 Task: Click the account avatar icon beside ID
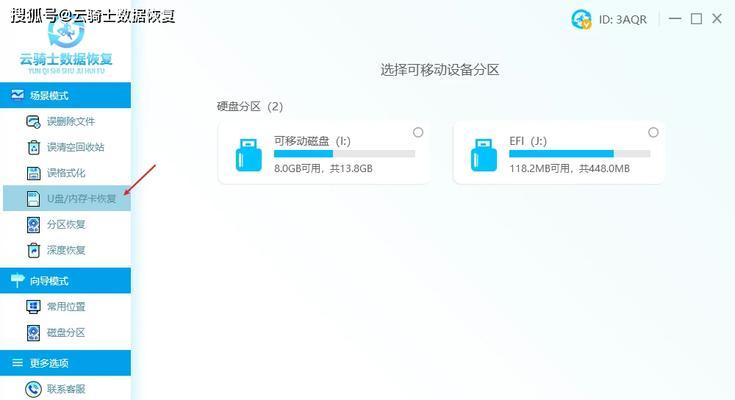point(581,19)
